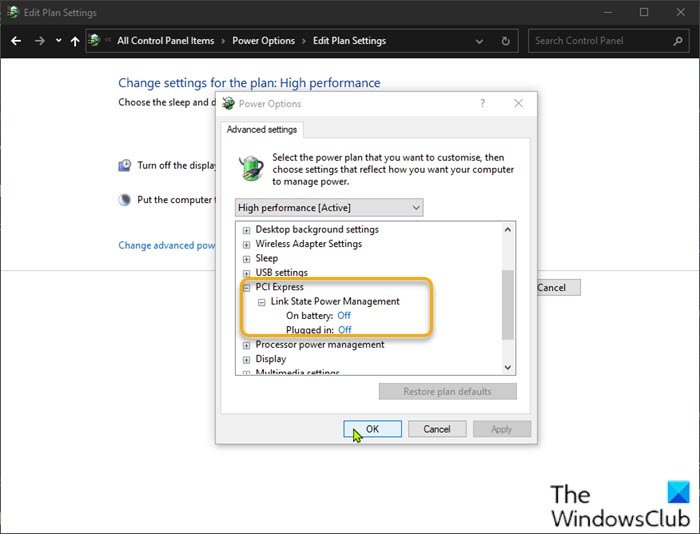Click the settings list scrollbar thumb
This screenshot has width=700, height=534.
coord(508,305)
